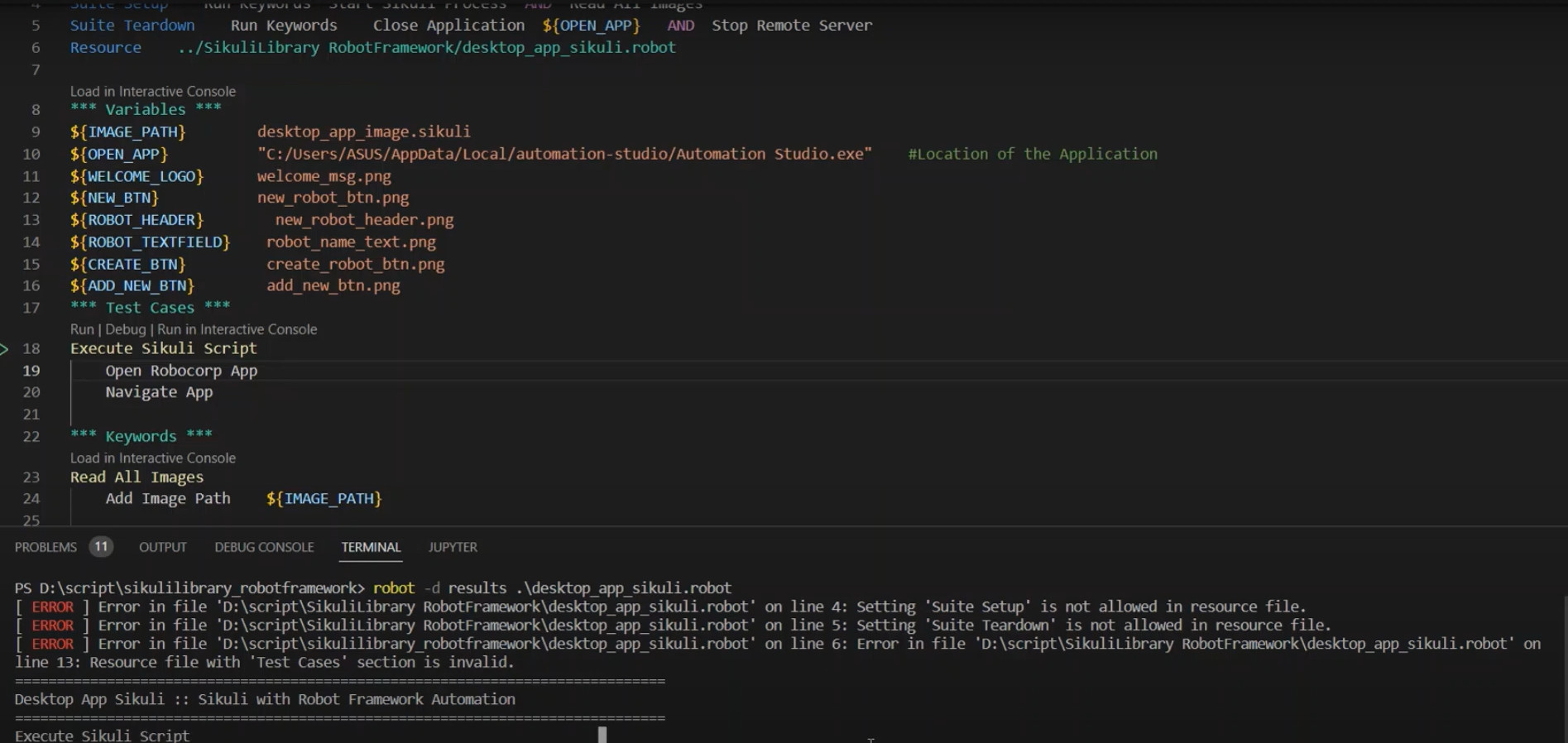
Task: Click new_robot_header.png value on line 13
Action: pyautogui.click(x=364, y=220)
